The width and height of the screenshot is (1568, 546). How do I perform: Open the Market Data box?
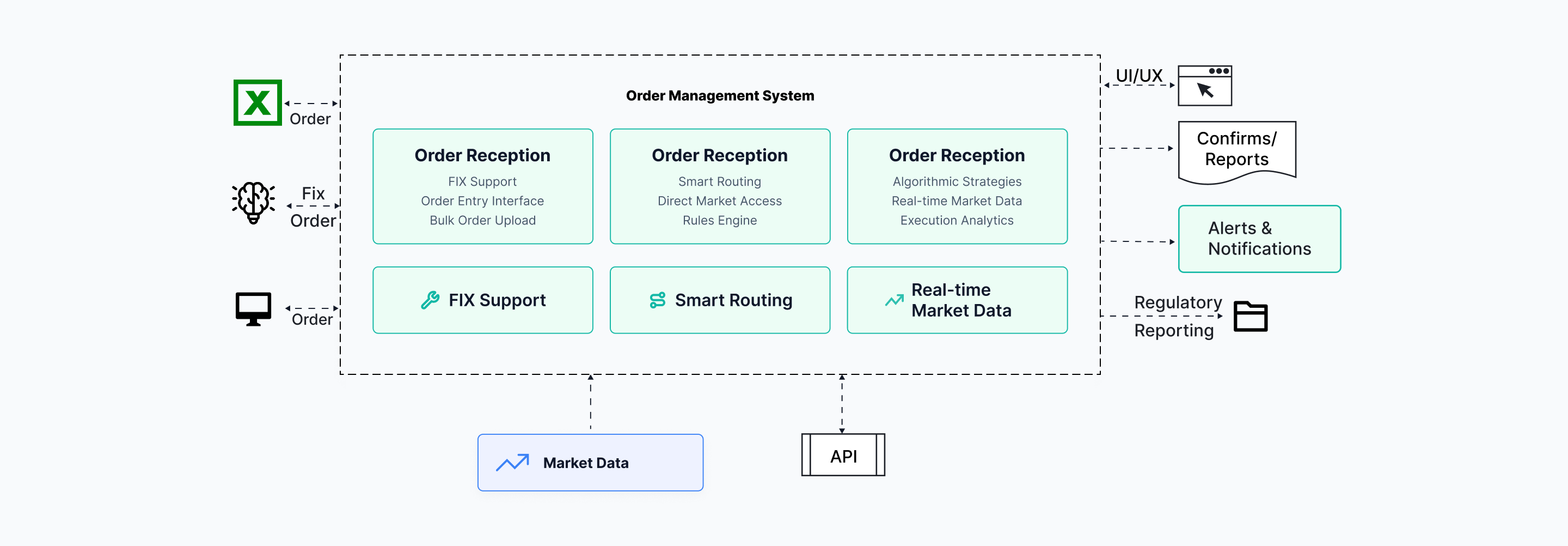pyautogui.click(x=590, y=463)
